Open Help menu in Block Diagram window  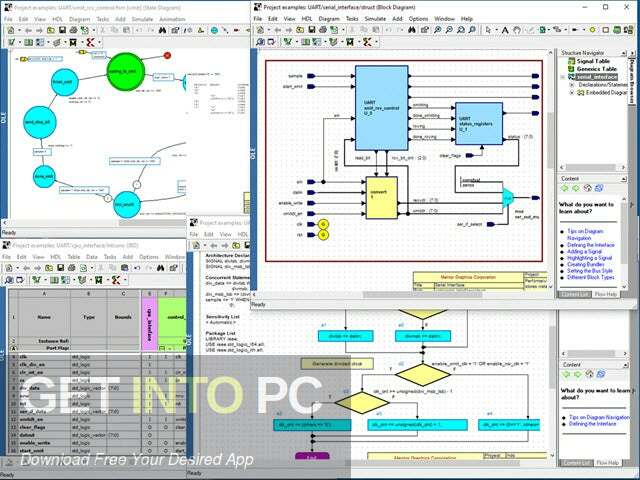(467, 19)
